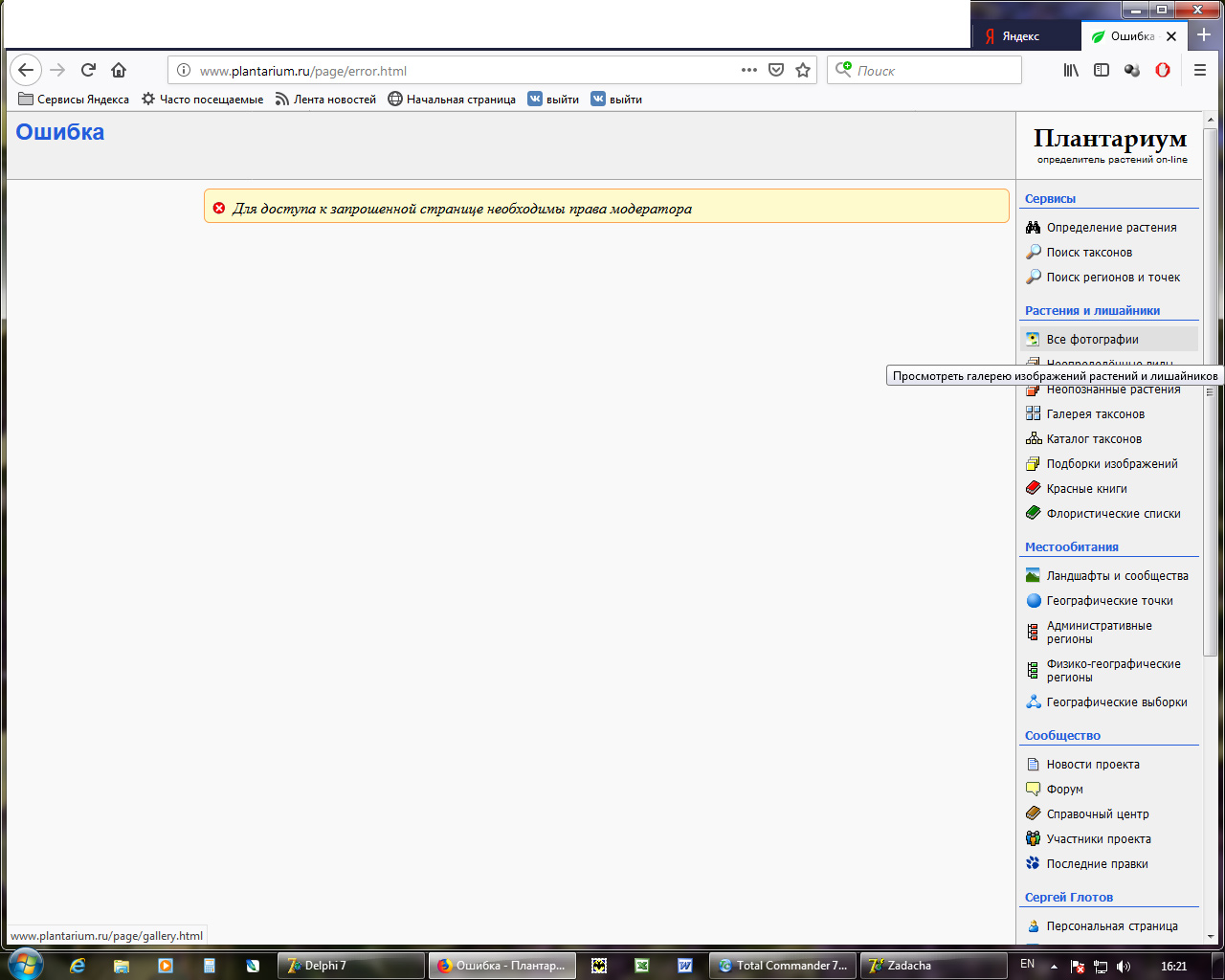1225x980 pixels.
Task: Open Географические точки link
Action: 1109,601
